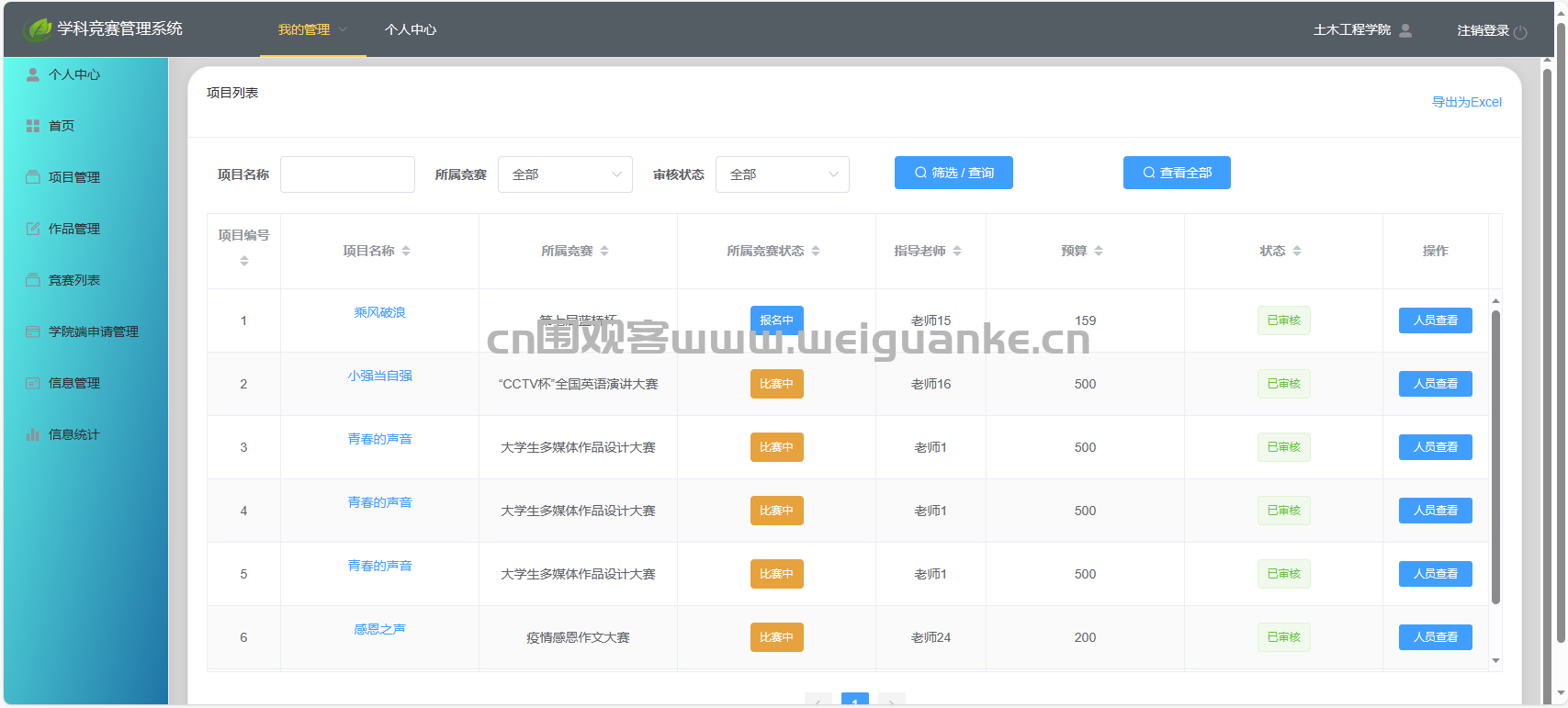This screenshot has height=708, width=1568.
Task: Click the 信息统计 bar chart icon
Action: pos(33,434)
